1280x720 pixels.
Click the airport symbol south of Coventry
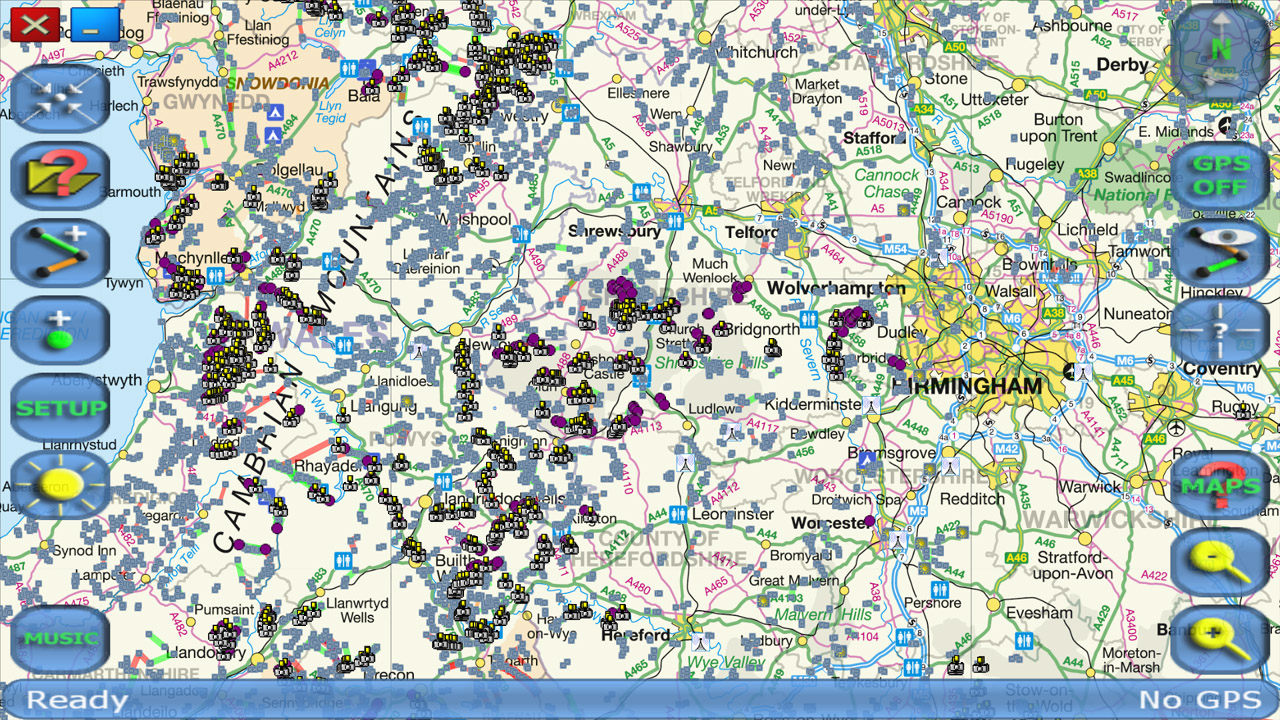(x=1176, y=428)
